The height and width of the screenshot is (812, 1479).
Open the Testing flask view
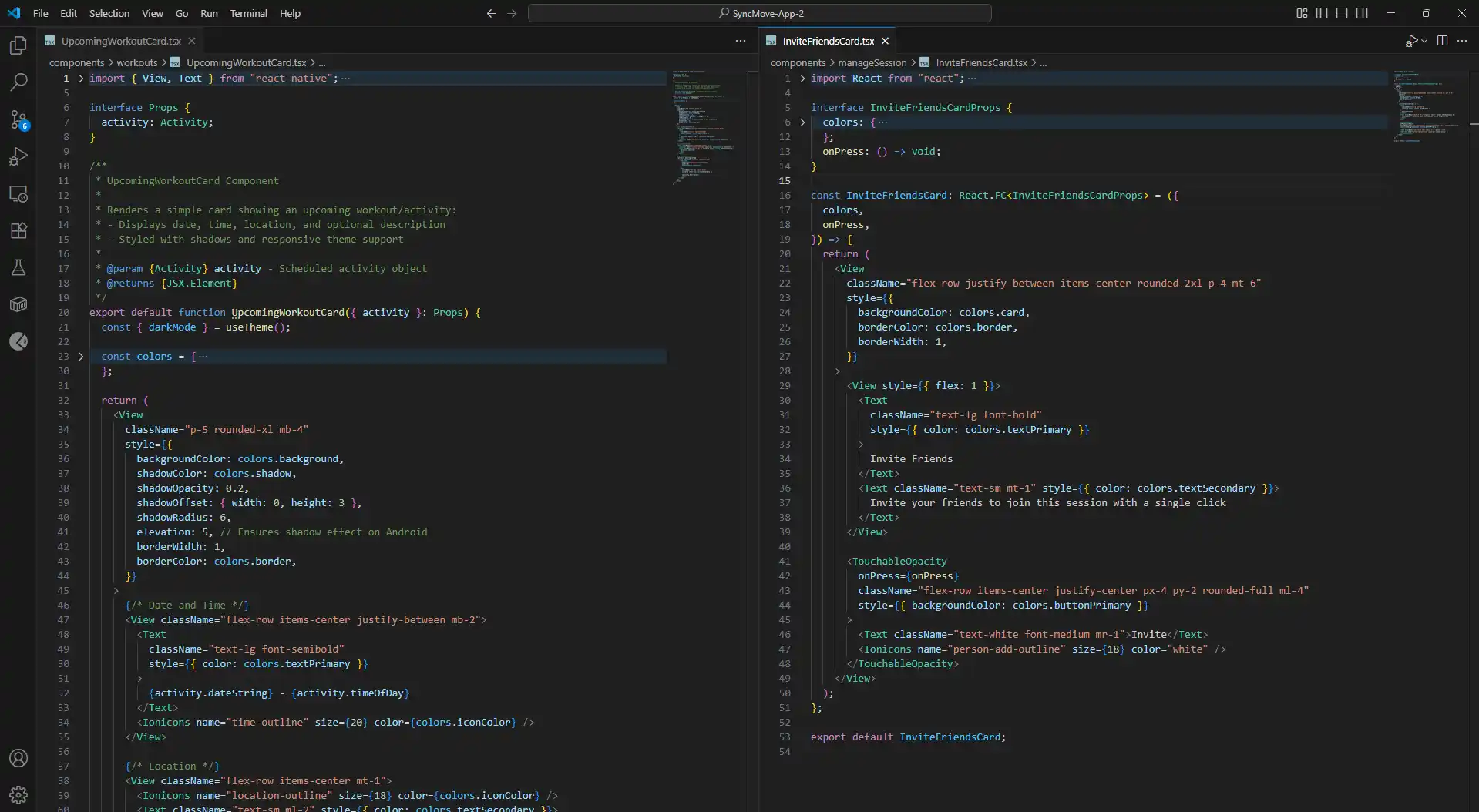click(x=18, y=267)
